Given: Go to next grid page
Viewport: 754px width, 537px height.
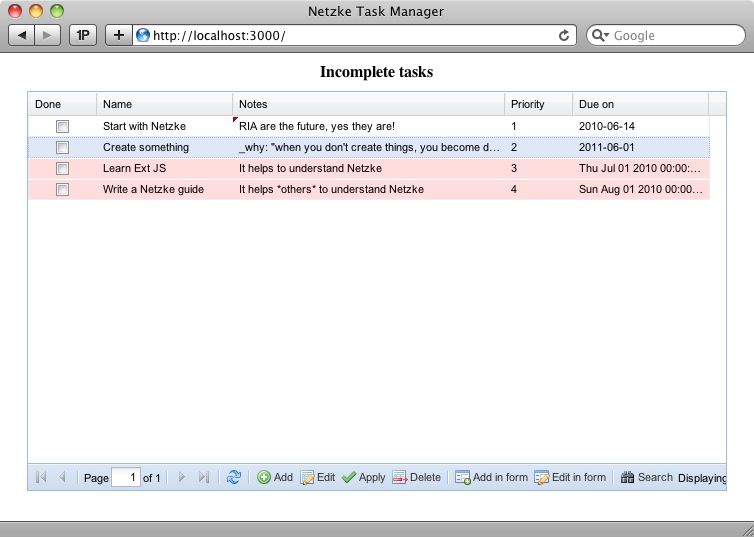Looking at the screenshot, I should coord(182,477).
